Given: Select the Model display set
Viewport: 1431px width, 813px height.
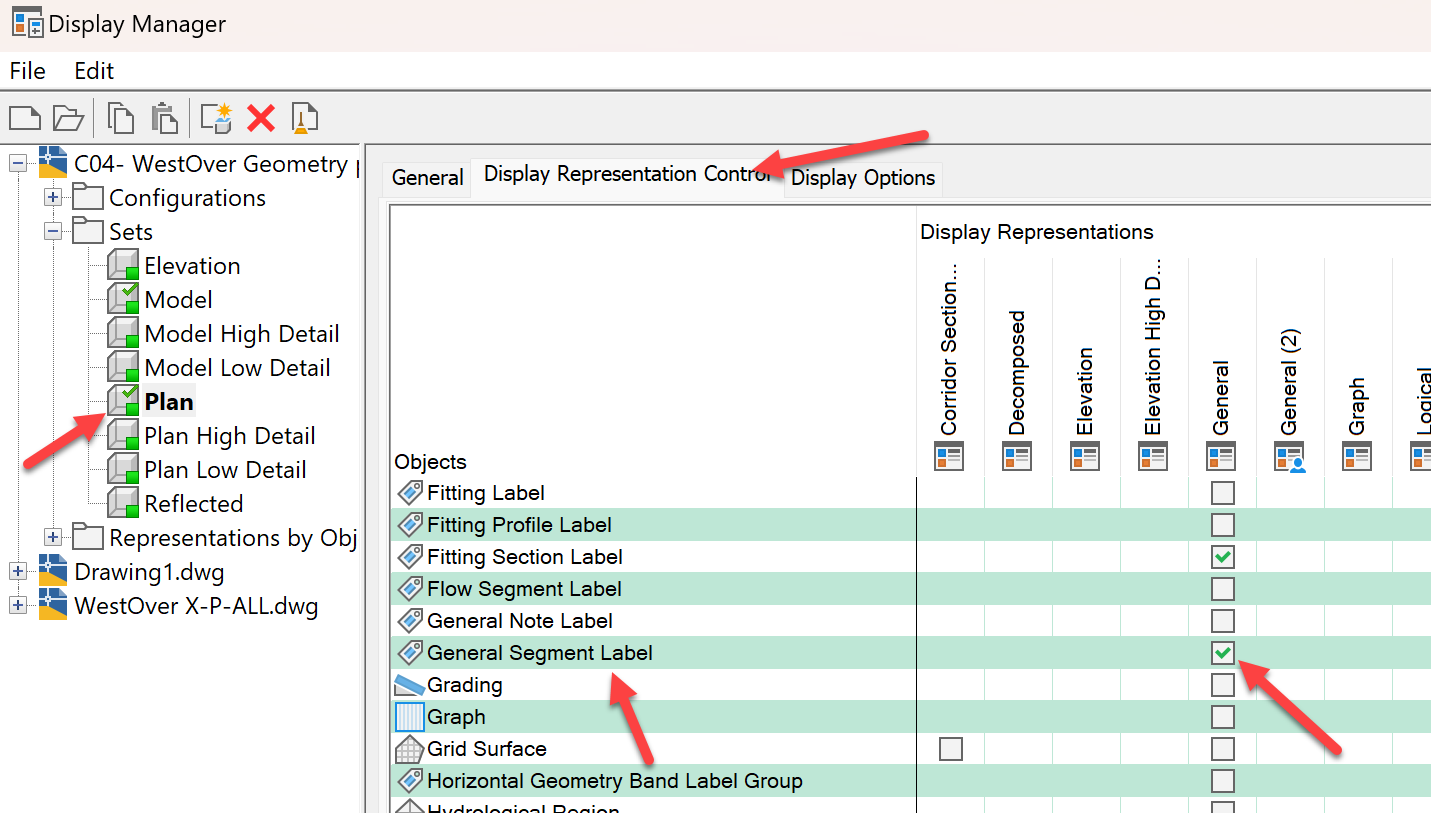Looking at the screenshot, I should click(180, 299).
